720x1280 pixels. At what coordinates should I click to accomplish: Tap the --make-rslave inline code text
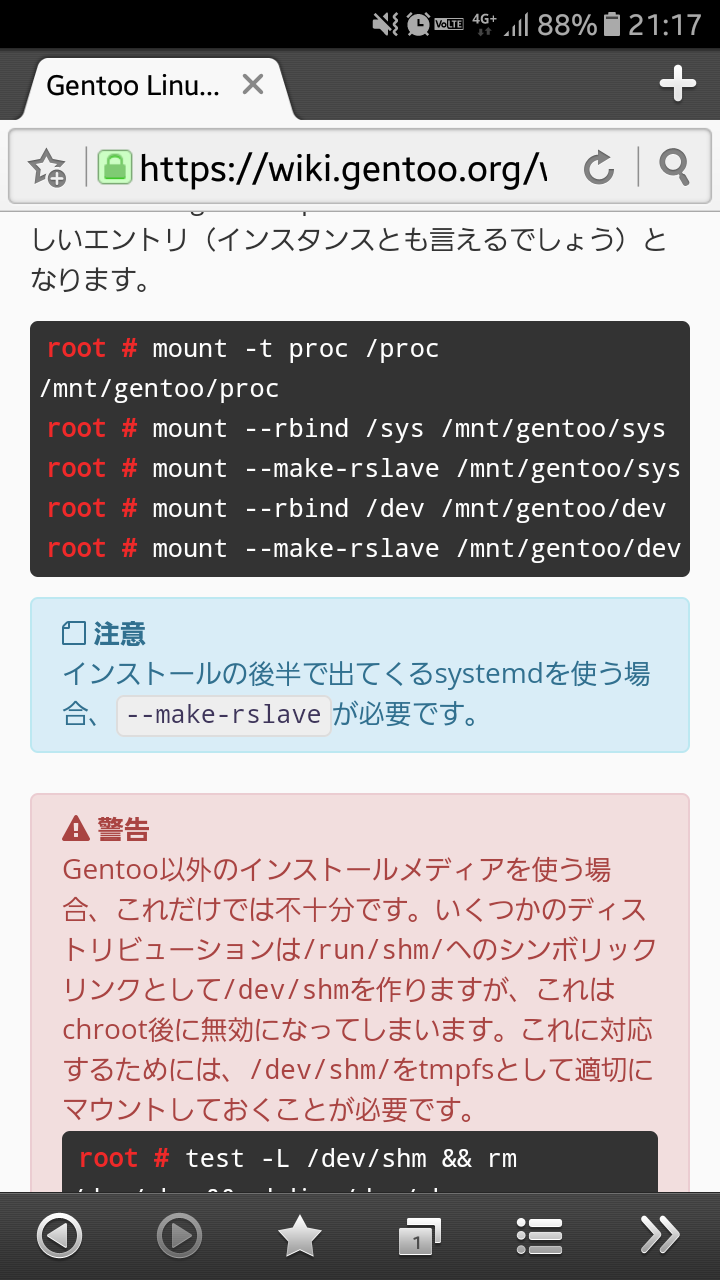point(224,715)
